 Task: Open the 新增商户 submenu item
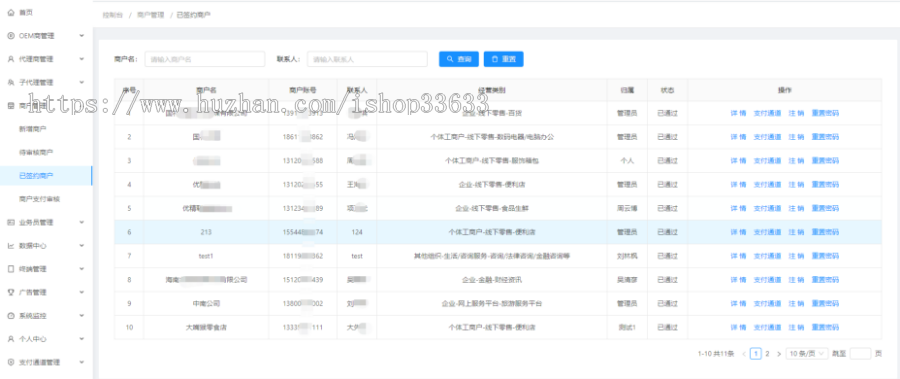tap(32, 129)
